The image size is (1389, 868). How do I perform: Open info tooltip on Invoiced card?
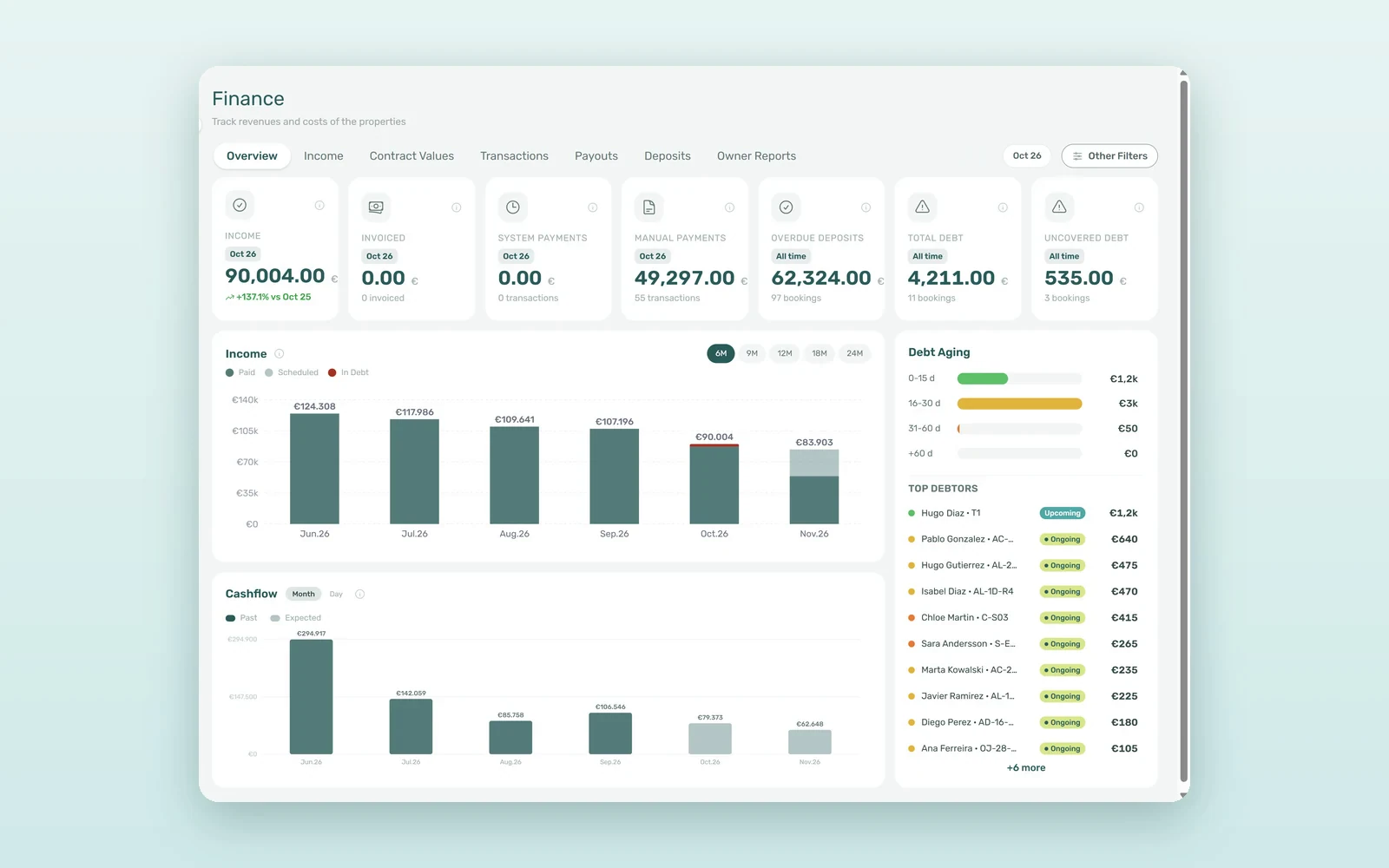(457, 207)
